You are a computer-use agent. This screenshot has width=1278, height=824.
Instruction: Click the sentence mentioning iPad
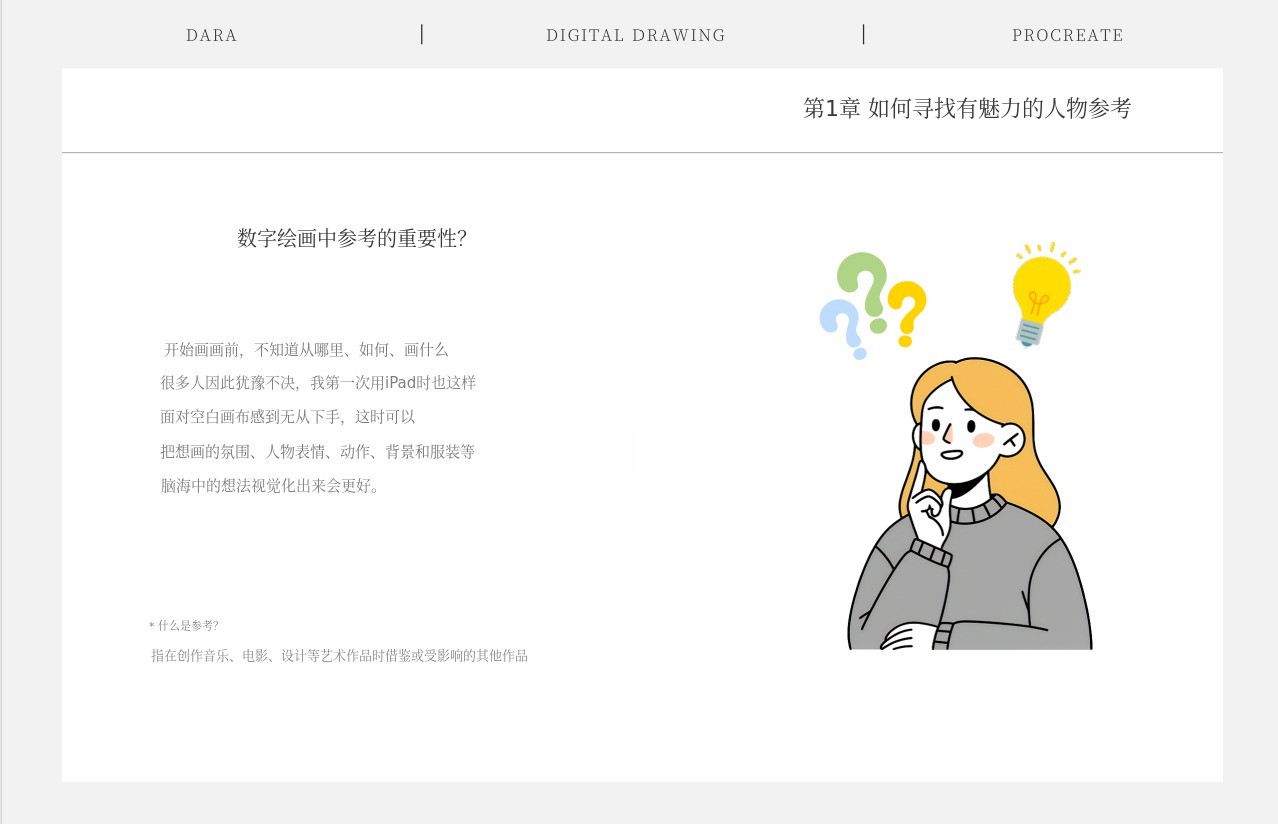(x=318, y=383)
